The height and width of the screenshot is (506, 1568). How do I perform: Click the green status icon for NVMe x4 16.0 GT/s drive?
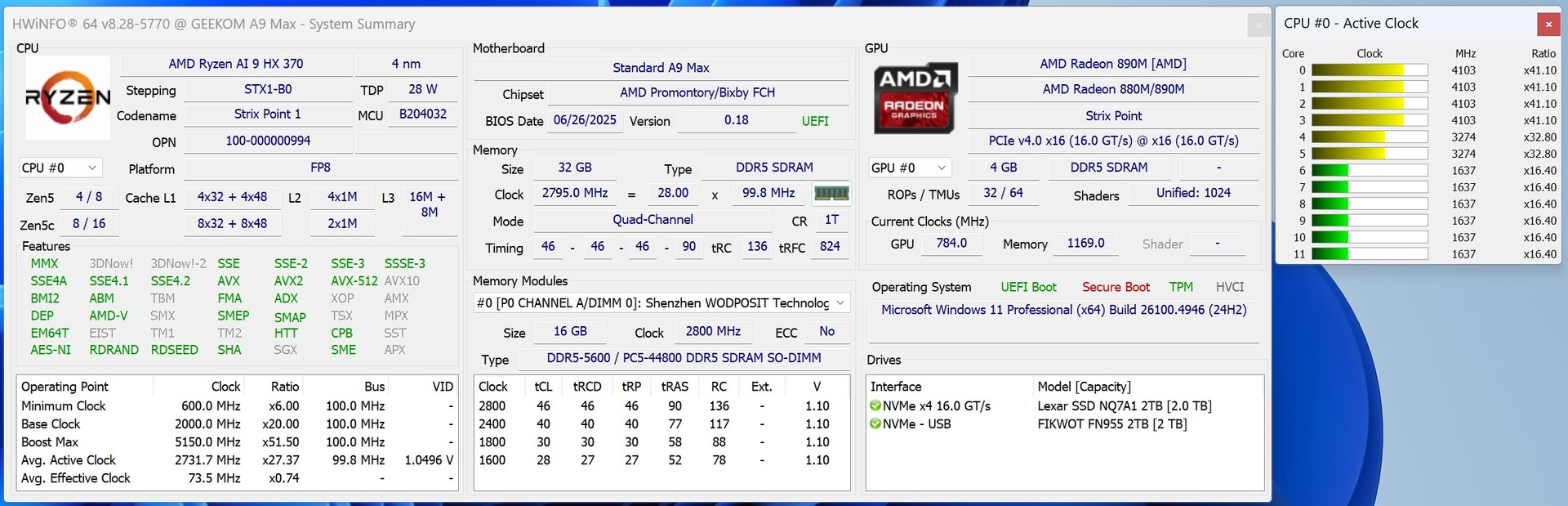click(x=875, y=406)
